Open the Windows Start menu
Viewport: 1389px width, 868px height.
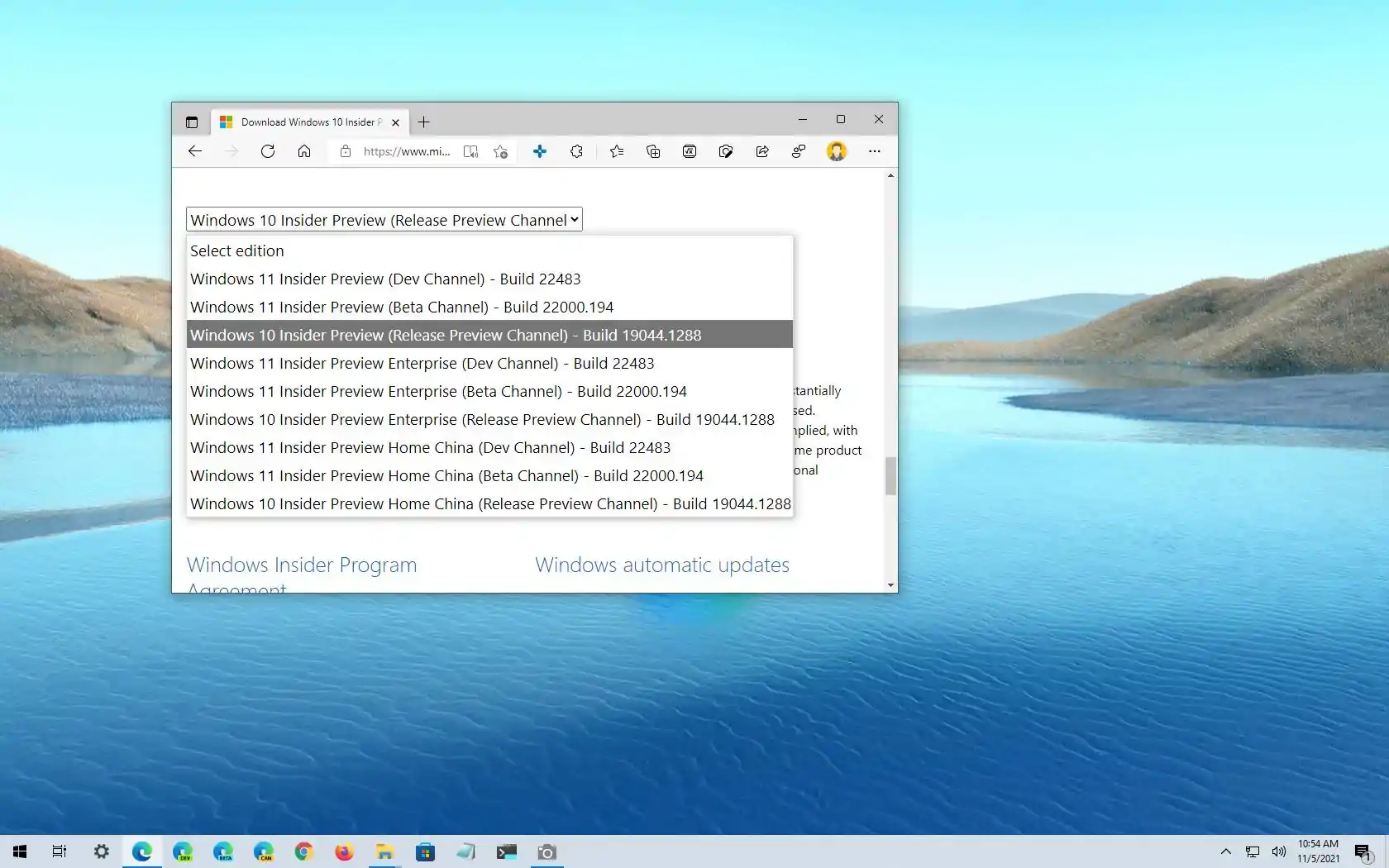(20, 851)
